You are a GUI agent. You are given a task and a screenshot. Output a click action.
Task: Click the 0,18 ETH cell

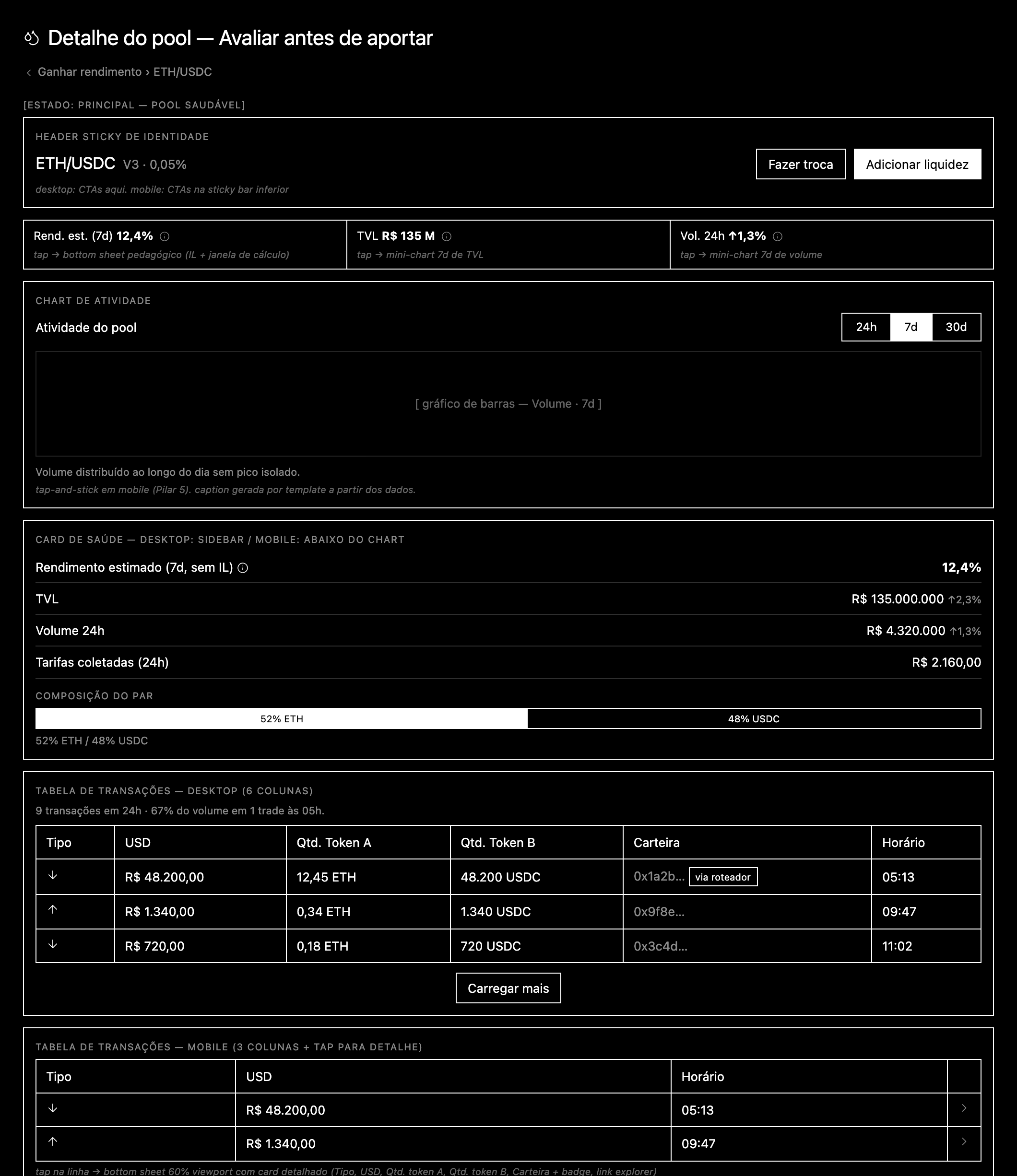pyautogui.click(x=368, y=946)
